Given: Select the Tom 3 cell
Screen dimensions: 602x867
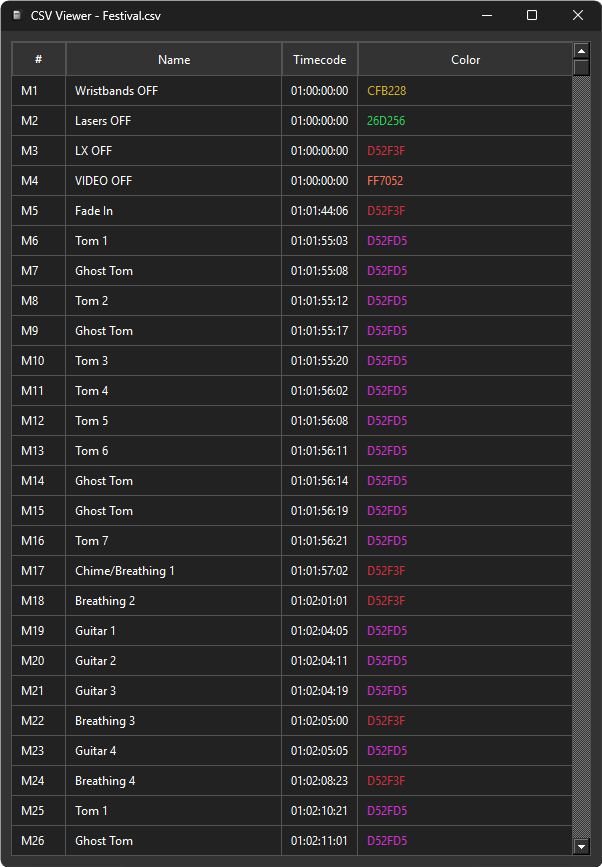Looking at the screenshot, I should tap(174, 361).
